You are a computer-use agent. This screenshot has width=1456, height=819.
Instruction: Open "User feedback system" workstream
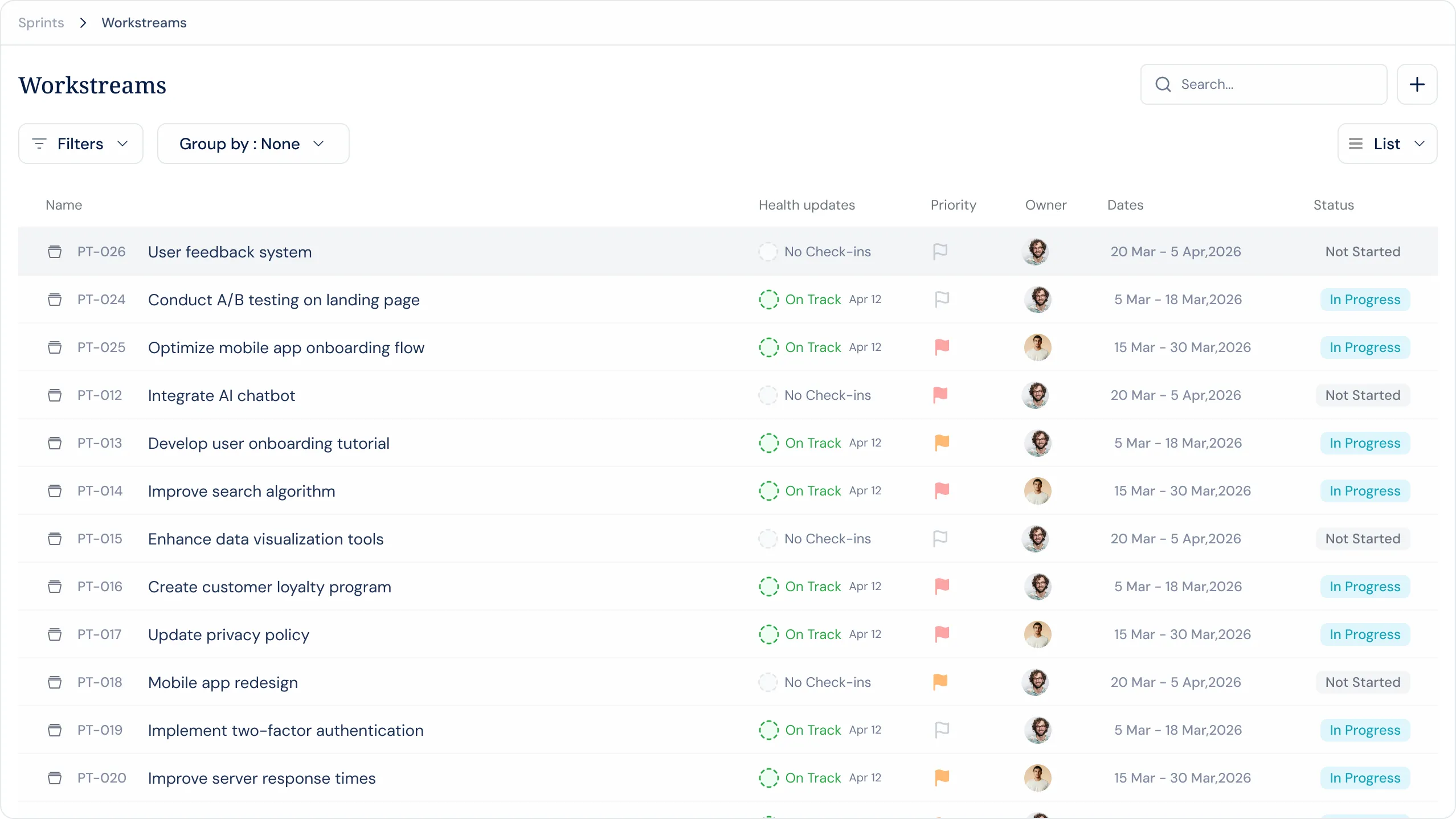tap(230, 252)
